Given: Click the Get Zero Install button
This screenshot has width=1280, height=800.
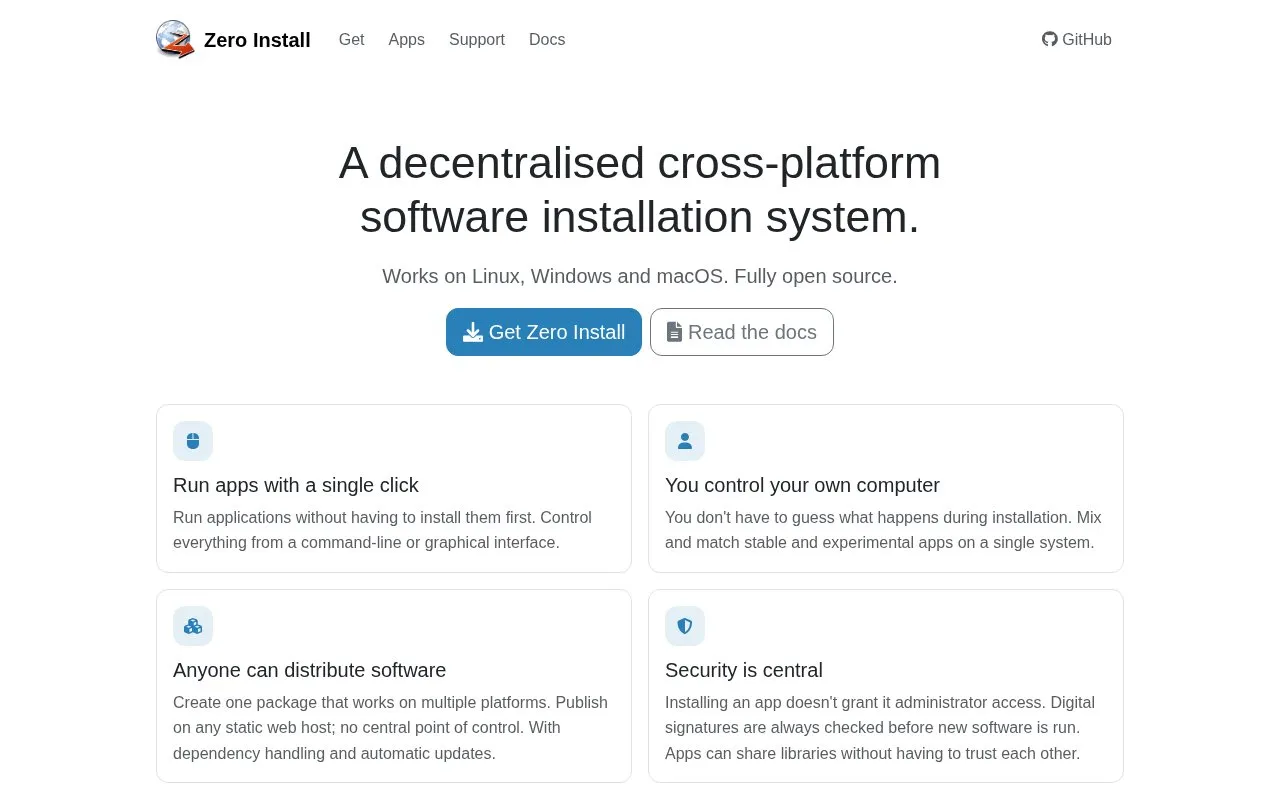Looking at the screenshot, I should (544, 332).
